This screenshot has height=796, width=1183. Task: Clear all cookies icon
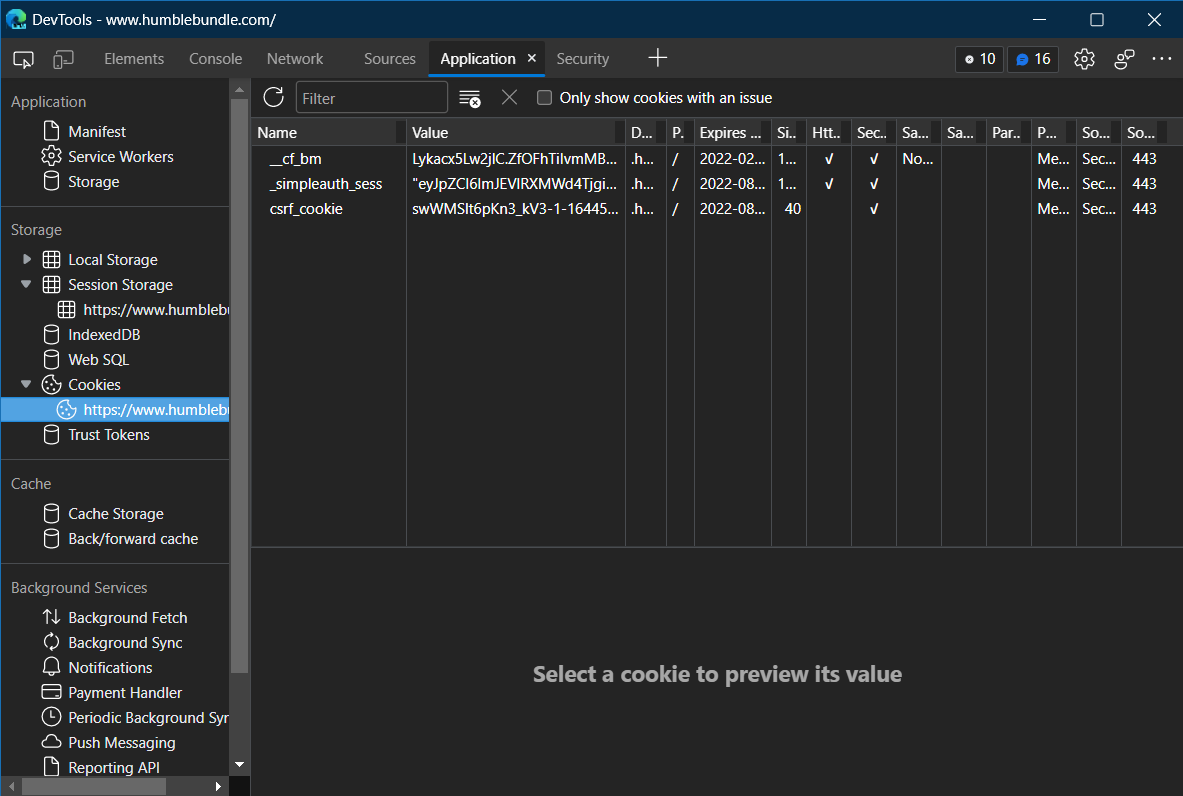coord(470,98)
